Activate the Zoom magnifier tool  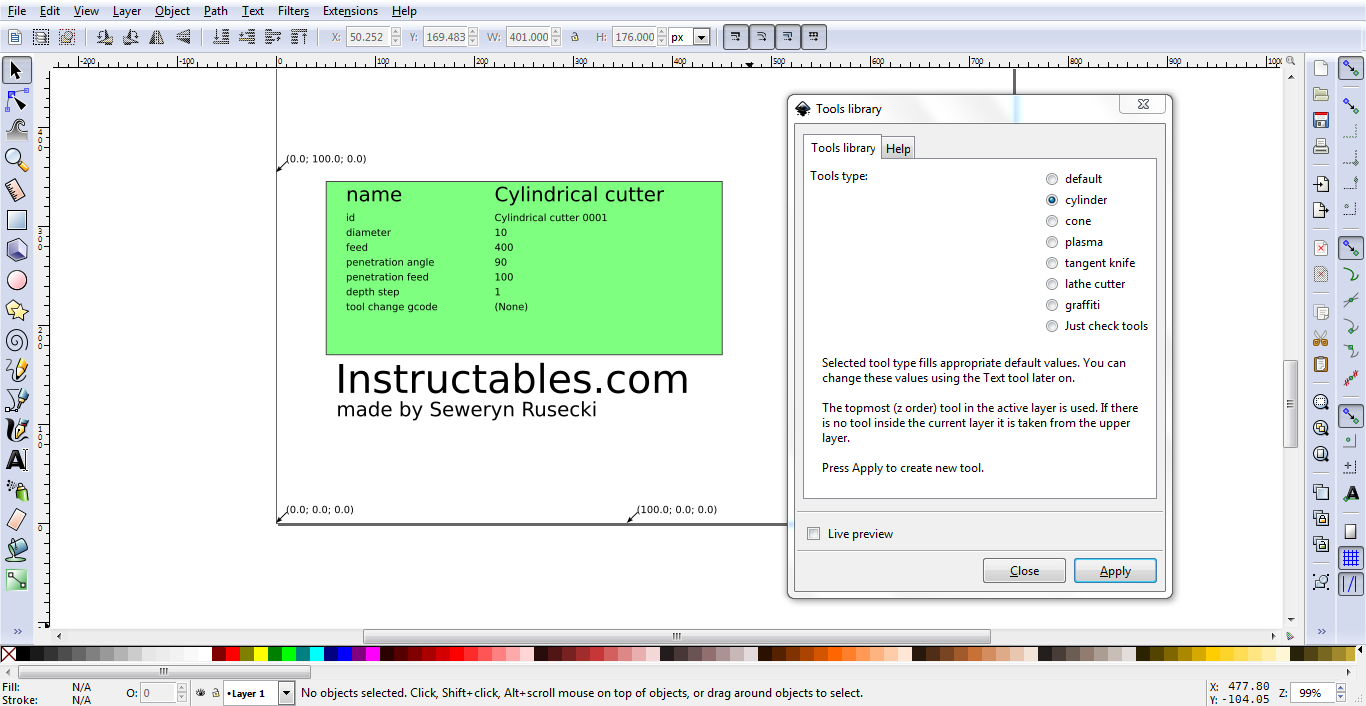point(16,160)
